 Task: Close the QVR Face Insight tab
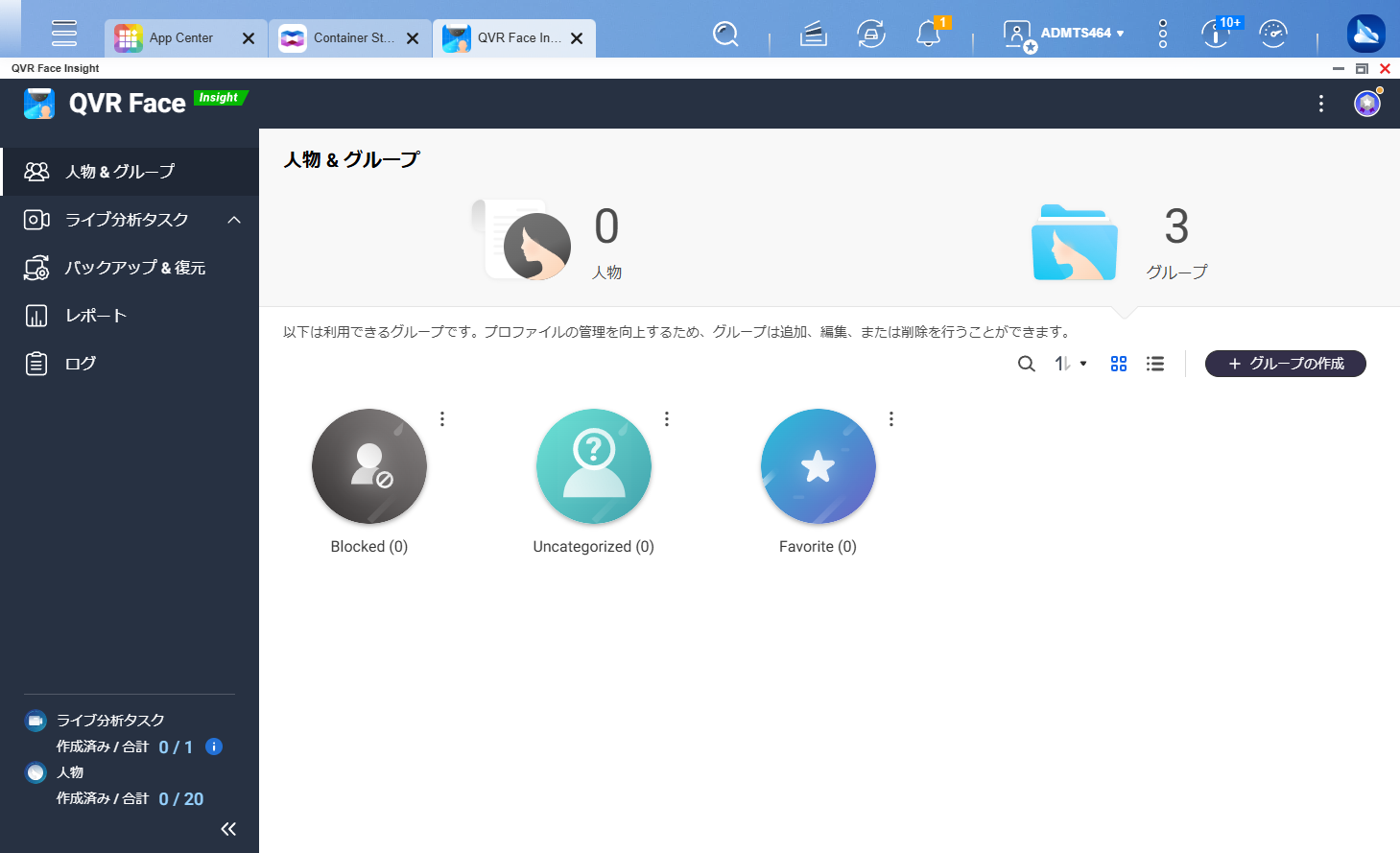pos(577,38)
